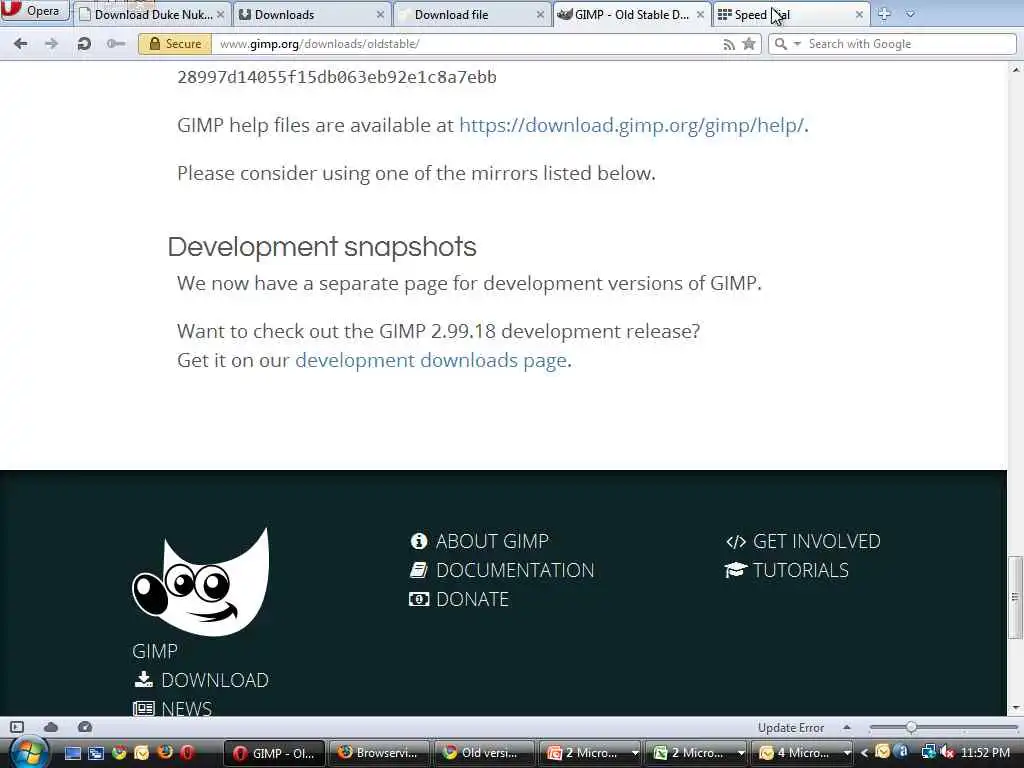Bookmark page with the star icon

tap(749, 44)
